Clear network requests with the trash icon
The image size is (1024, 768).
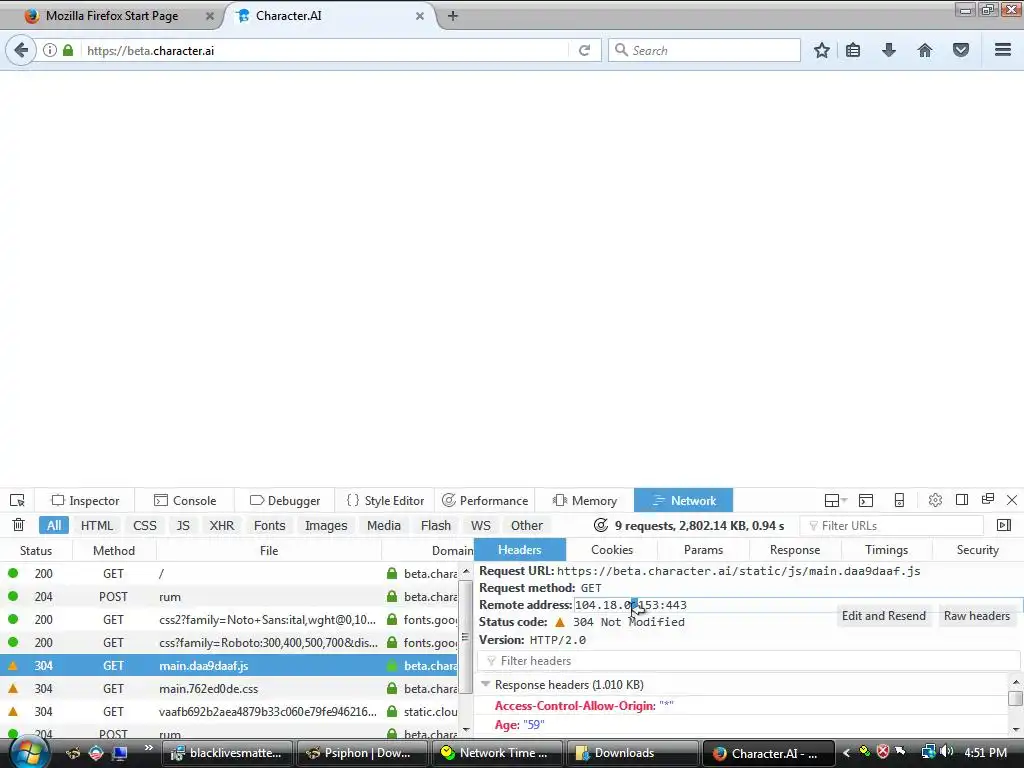tap(18, 525)
